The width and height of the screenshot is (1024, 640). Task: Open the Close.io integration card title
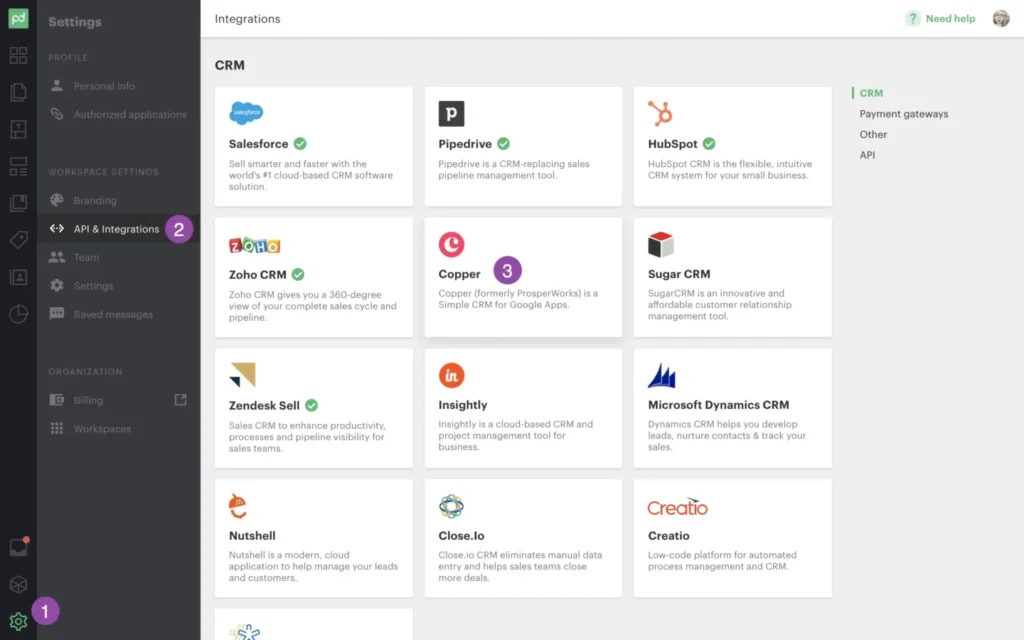click(461, 536)
